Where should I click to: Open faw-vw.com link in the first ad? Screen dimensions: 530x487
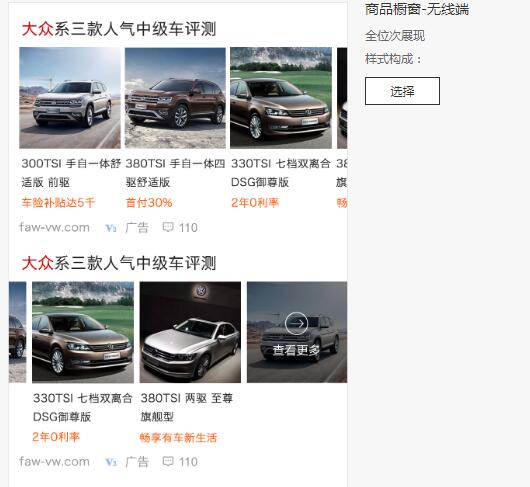pos(54,227)
